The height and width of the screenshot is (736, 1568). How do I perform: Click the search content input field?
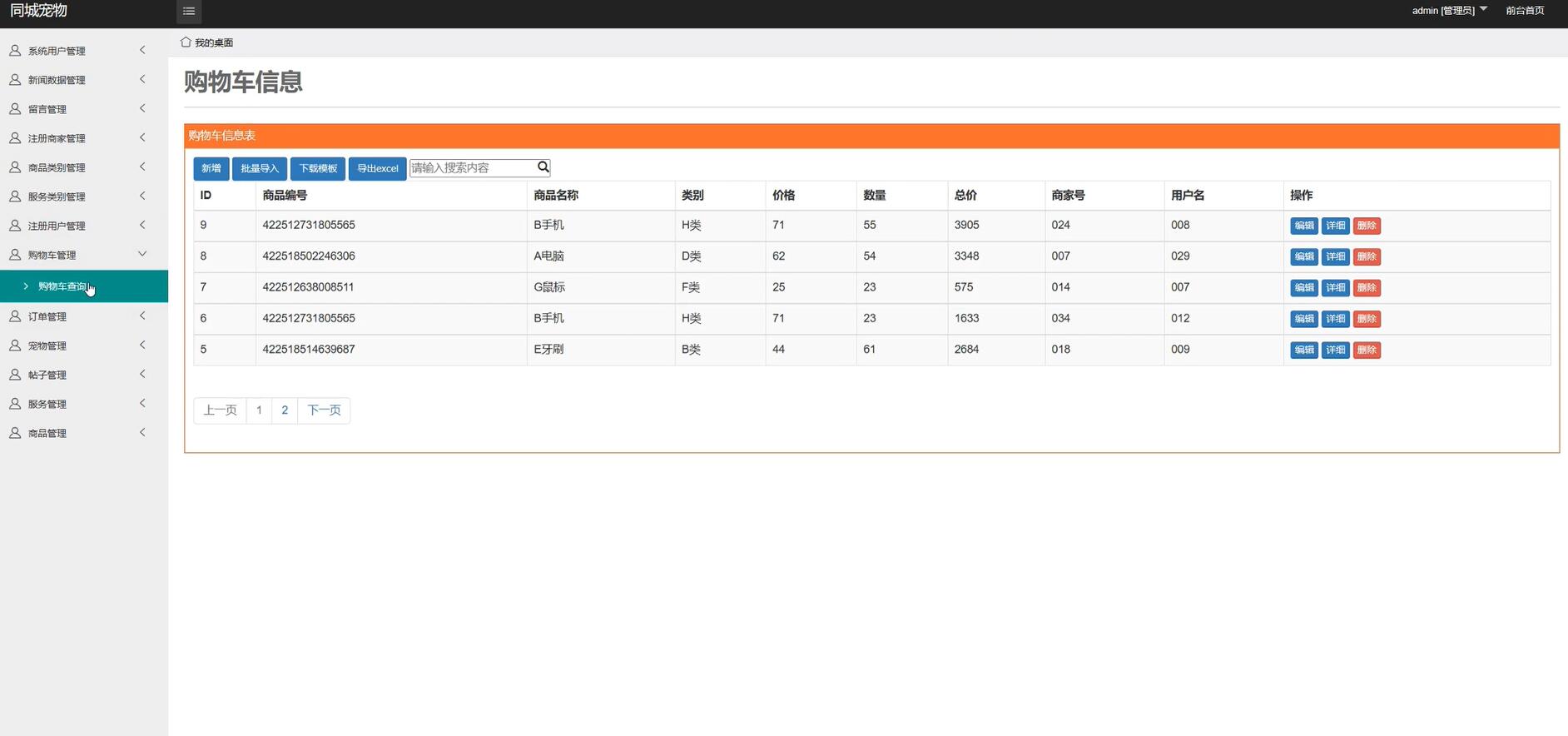tap(473, 167)
